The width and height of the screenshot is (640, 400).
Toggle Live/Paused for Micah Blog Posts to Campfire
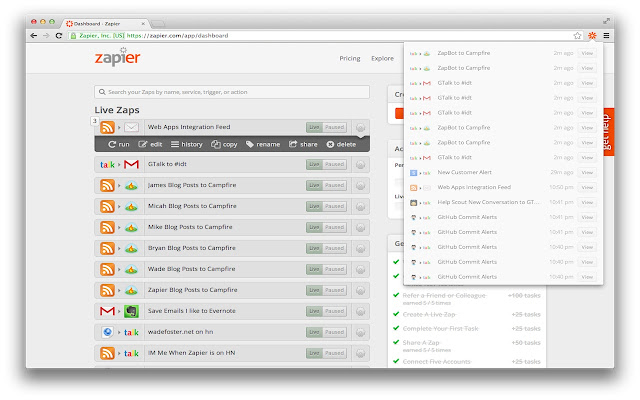point(327,207)
